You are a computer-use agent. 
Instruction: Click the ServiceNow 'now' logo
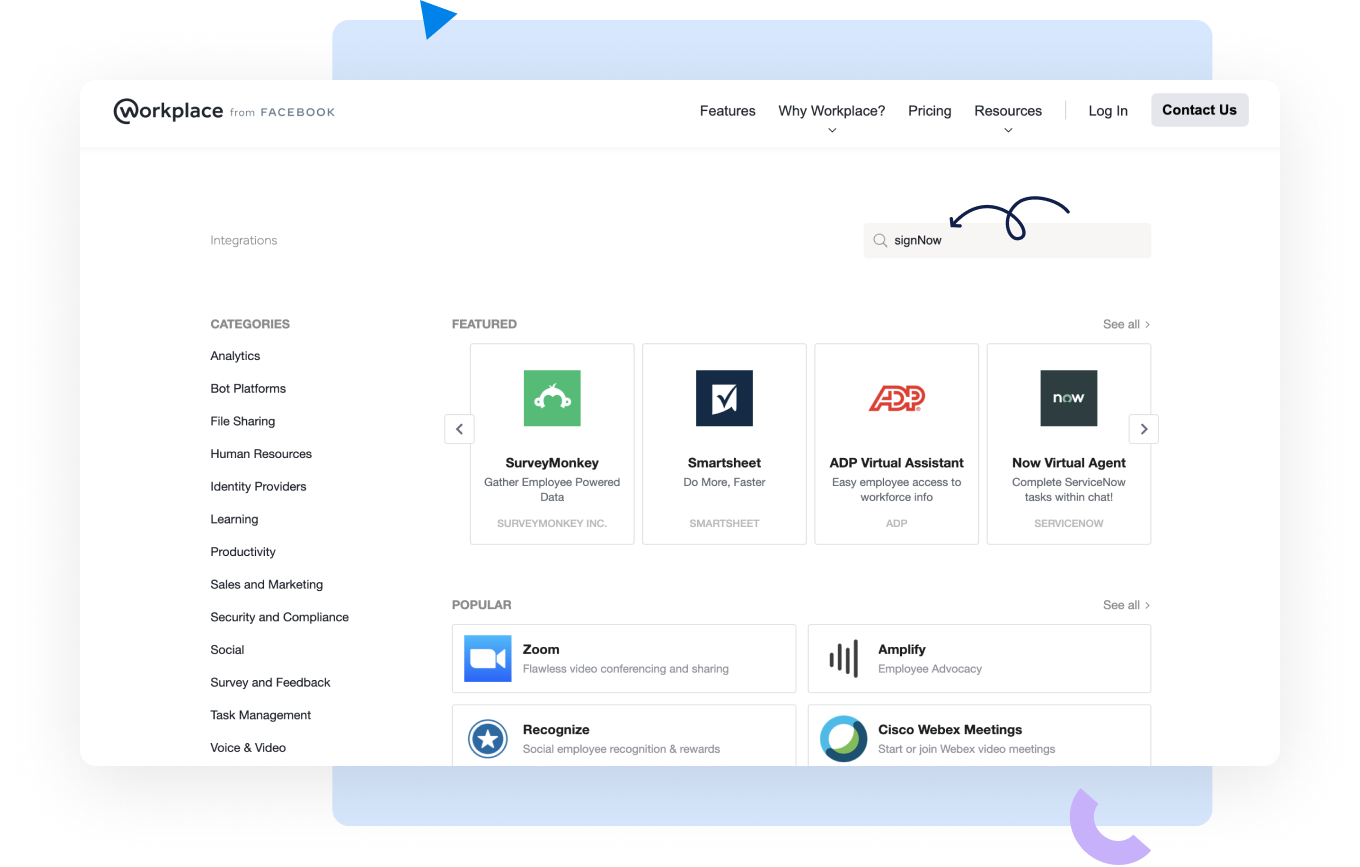coord(1068,398)
